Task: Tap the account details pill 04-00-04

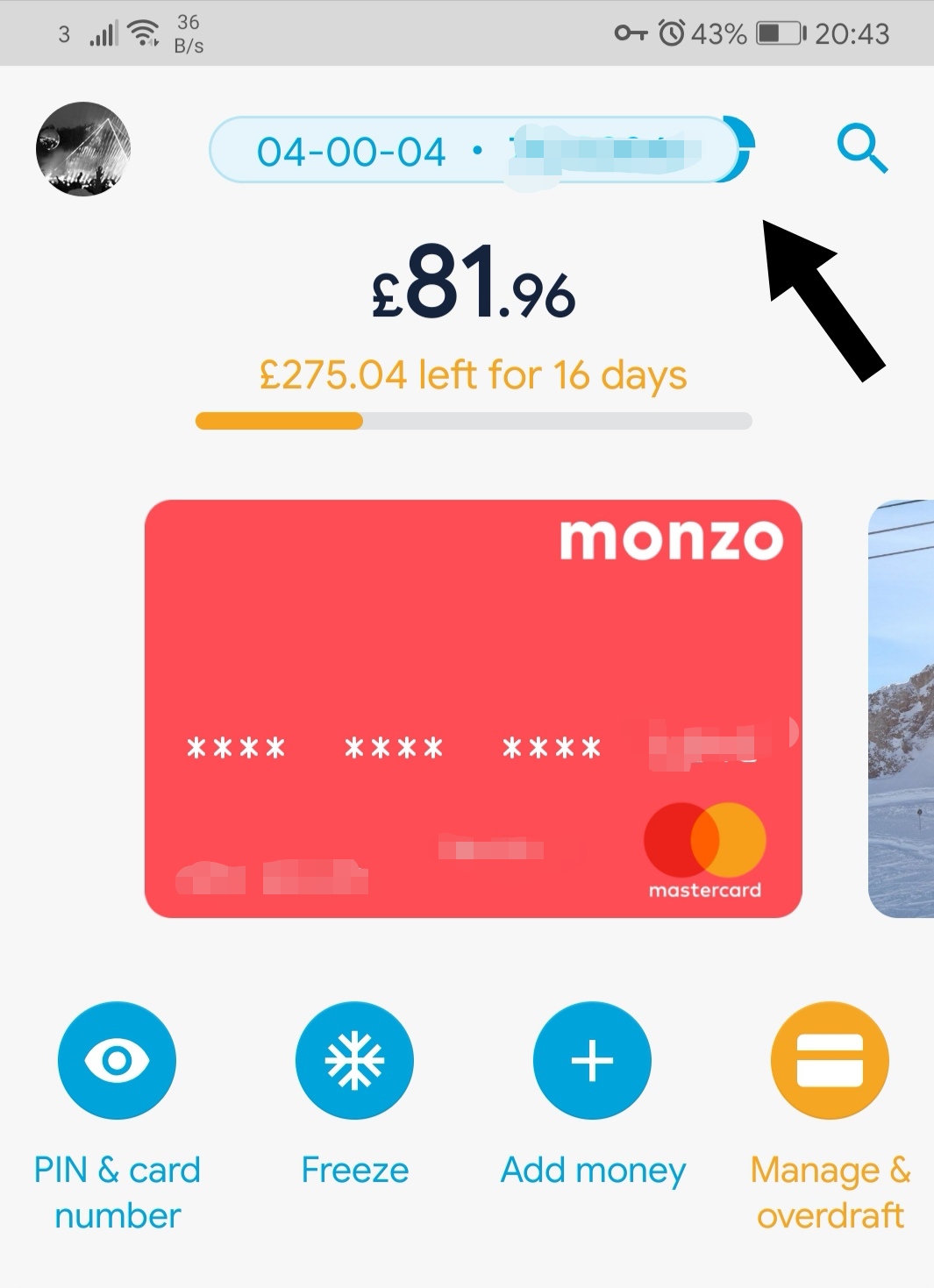Action: pyautogui.click(x=474, y=151)
